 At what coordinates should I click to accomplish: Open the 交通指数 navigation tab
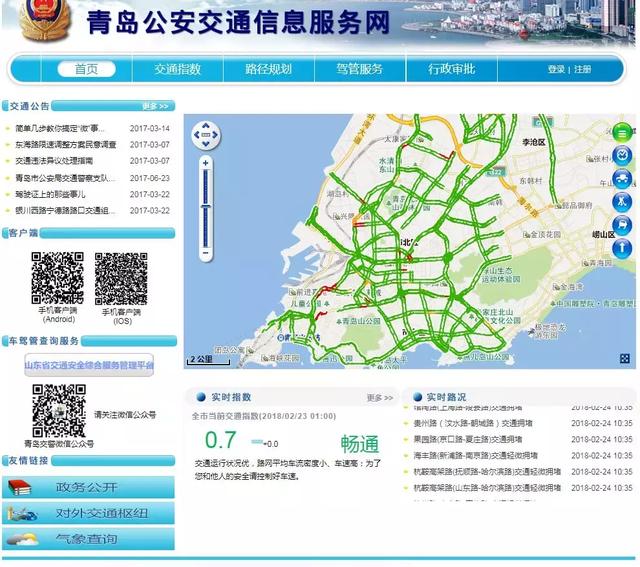pyautogui.click(x=177, y=69)
